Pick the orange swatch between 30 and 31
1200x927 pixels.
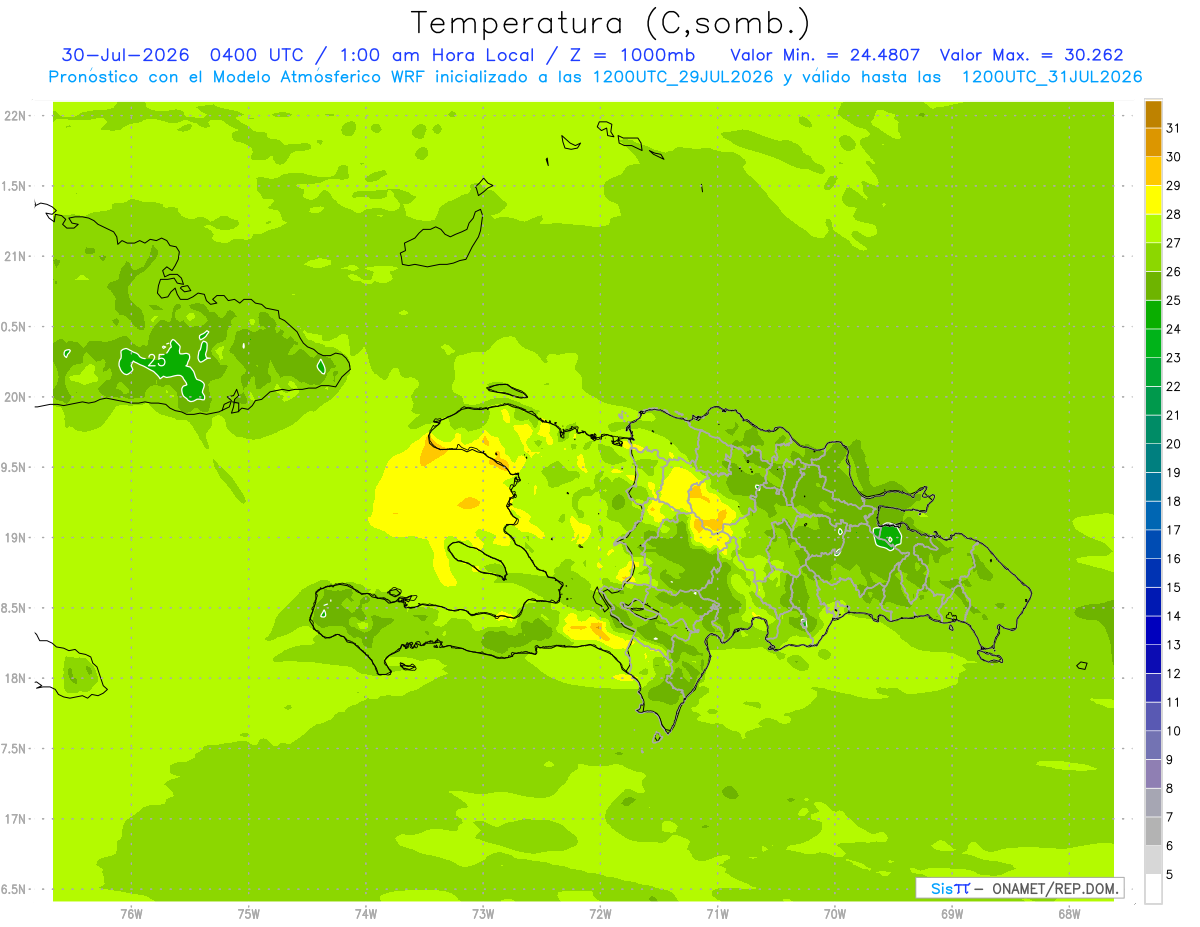pos(1153,142)
